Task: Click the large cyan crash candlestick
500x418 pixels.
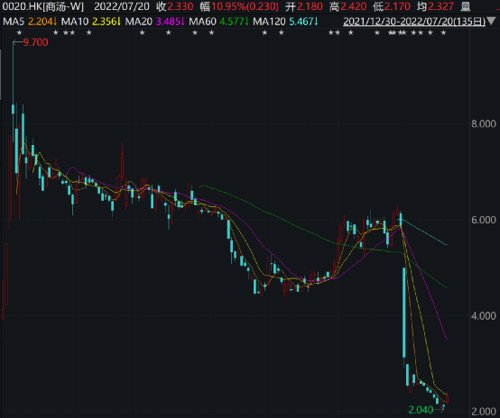Action: pyautogui.click(x=404, y=313)
